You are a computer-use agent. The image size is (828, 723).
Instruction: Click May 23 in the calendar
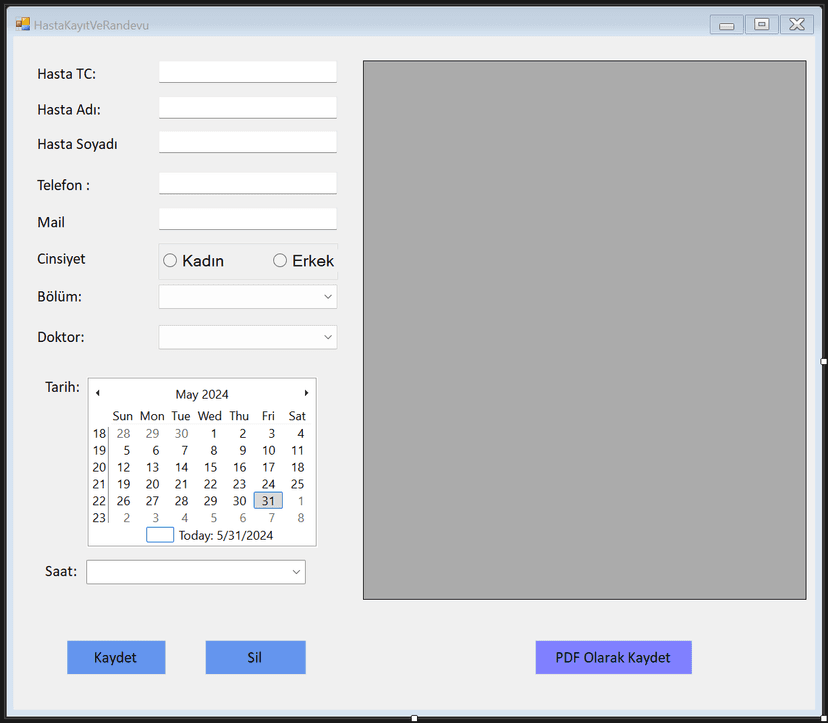240,484
